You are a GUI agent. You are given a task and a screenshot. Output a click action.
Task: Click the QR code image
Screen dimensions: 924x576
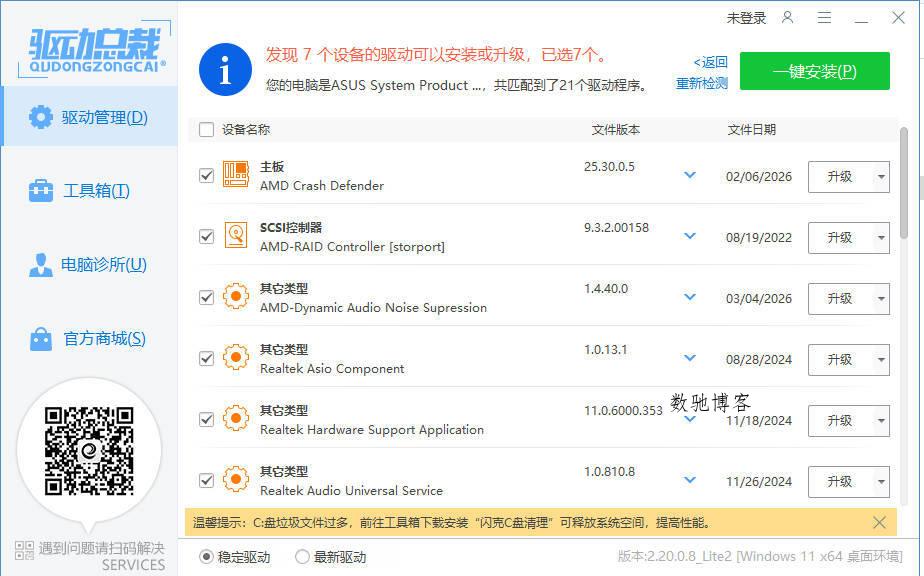tap(89, 451)
